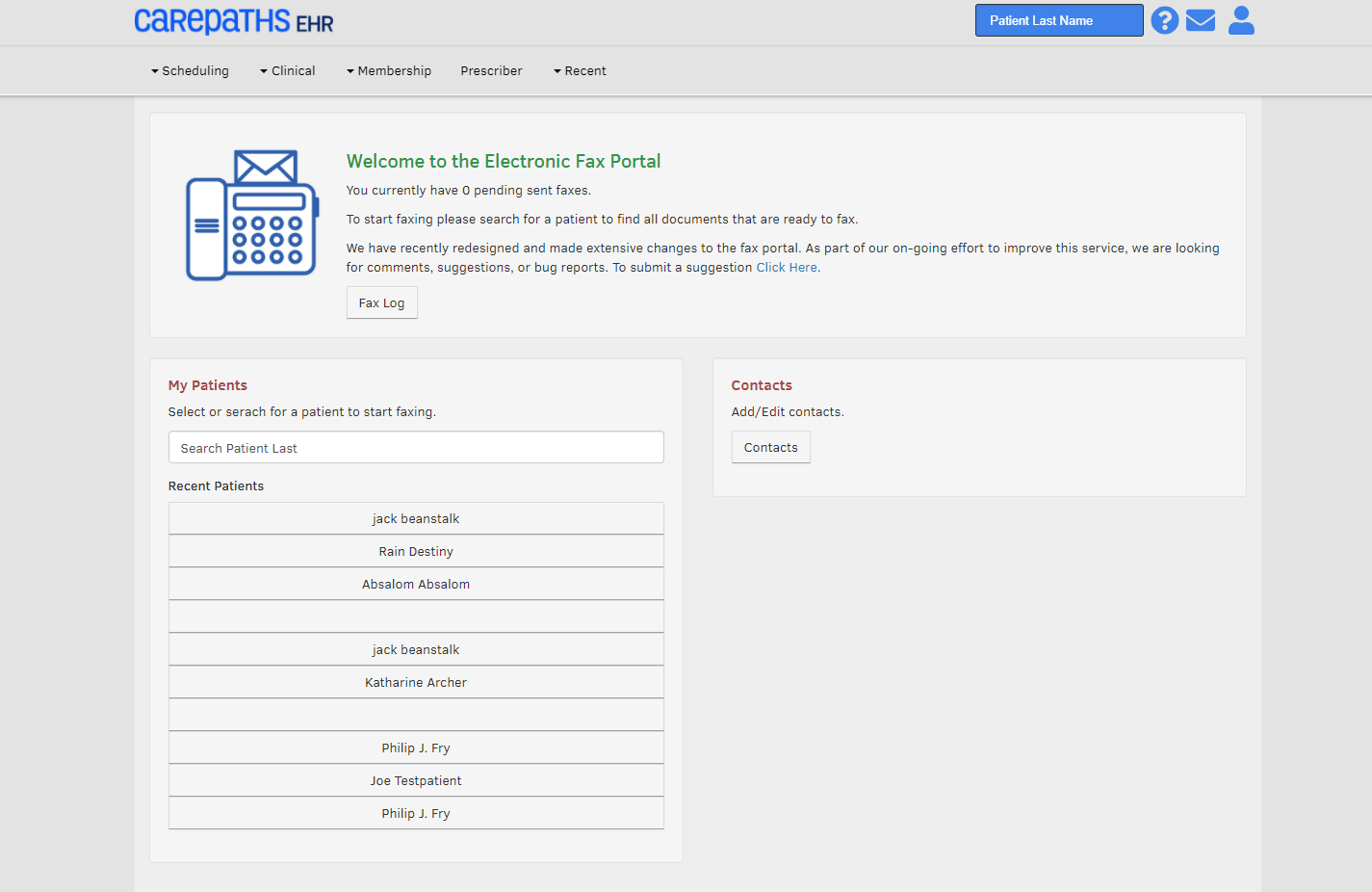Screen dimensions: 1372x892
Task: Click the help question mark icon
Action: (x=1164, y=20)
